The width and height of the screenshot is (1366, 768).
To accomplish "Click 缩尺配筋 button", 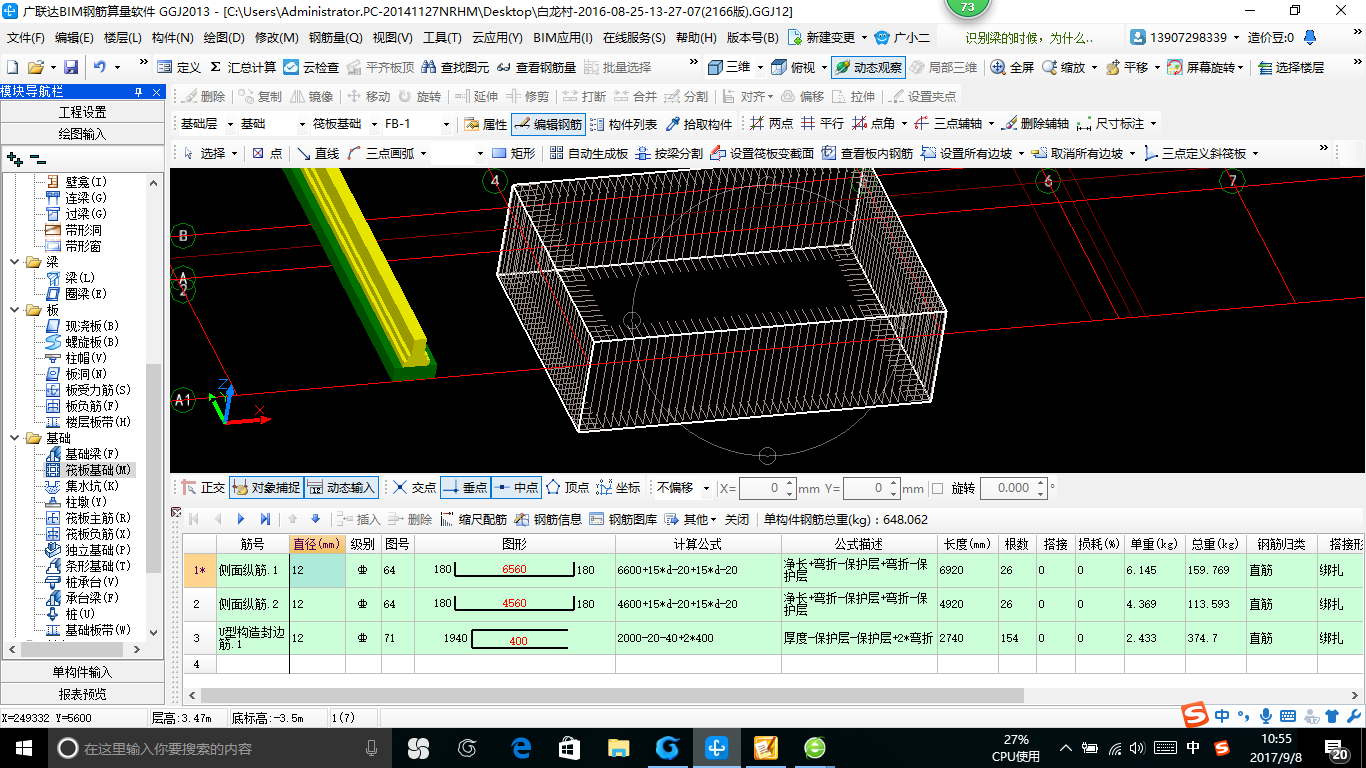I will tap(474, 519).
